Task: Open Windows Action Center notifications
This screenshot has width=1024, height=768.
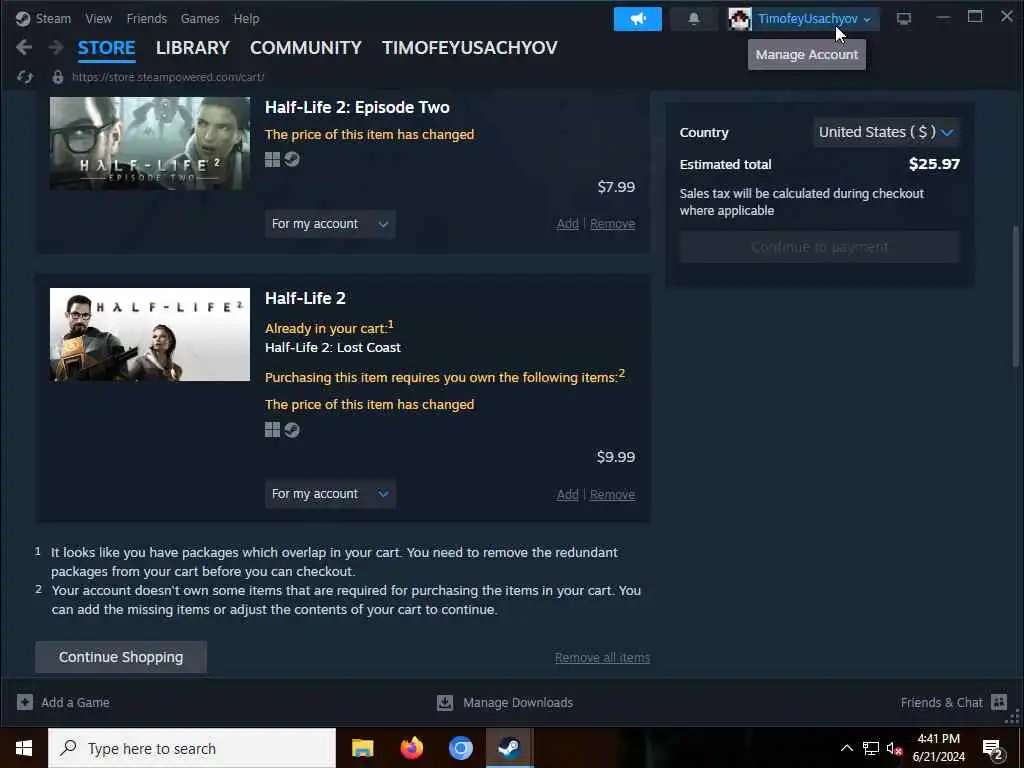Action: [993, 749]
